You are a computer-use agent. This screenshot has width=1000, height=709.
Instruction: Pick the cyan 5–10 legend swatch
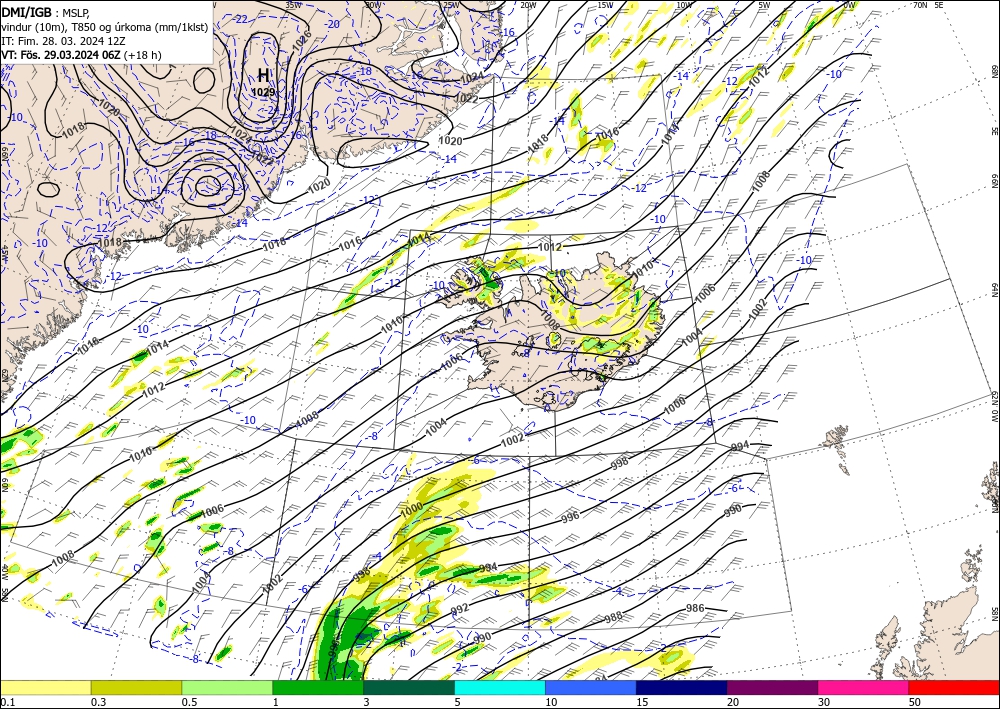(x=500, y=687)
